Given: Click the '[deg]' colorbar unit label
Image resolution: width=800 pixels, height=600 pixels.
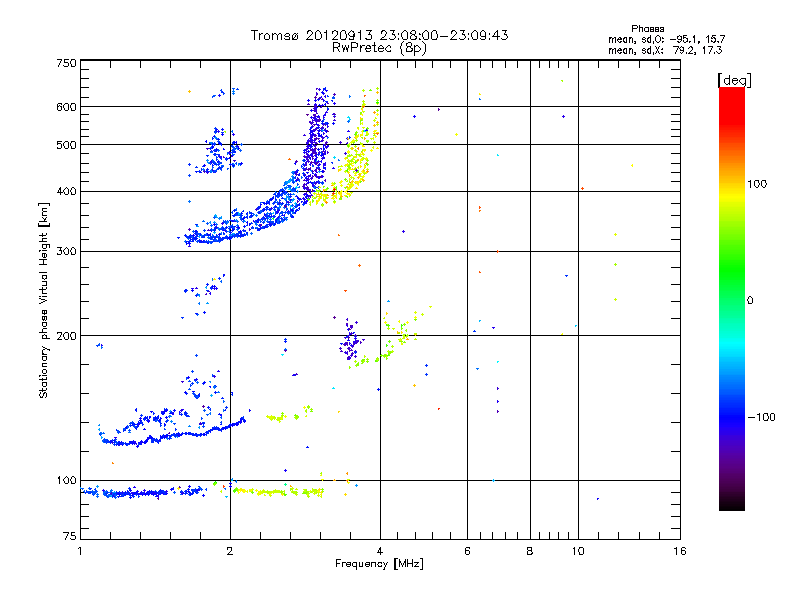Looking at the screenshot, I should [734, 80].
